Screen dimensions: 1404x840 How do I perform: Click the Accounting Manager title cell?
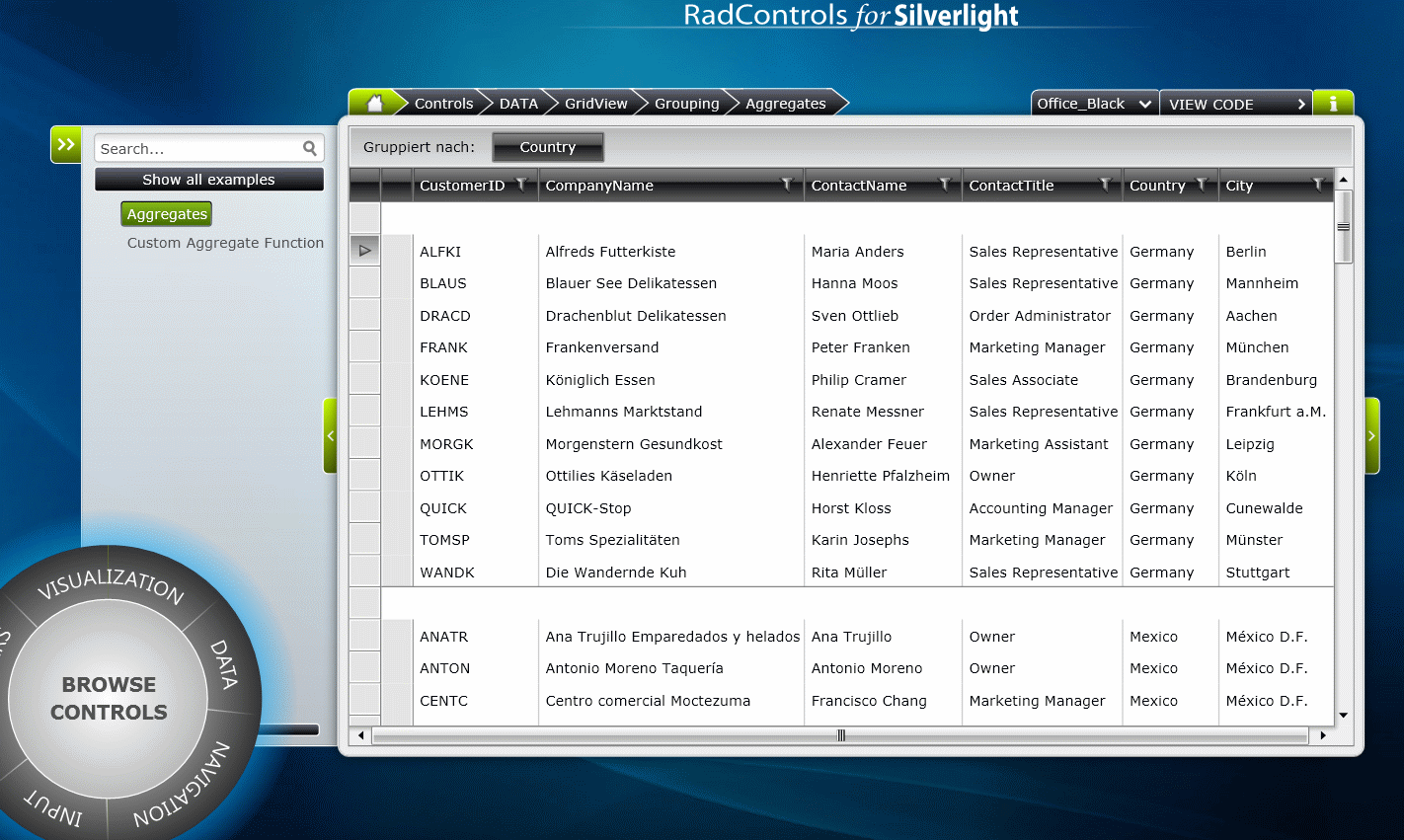pyautogui.click(x=1042, y=508)
